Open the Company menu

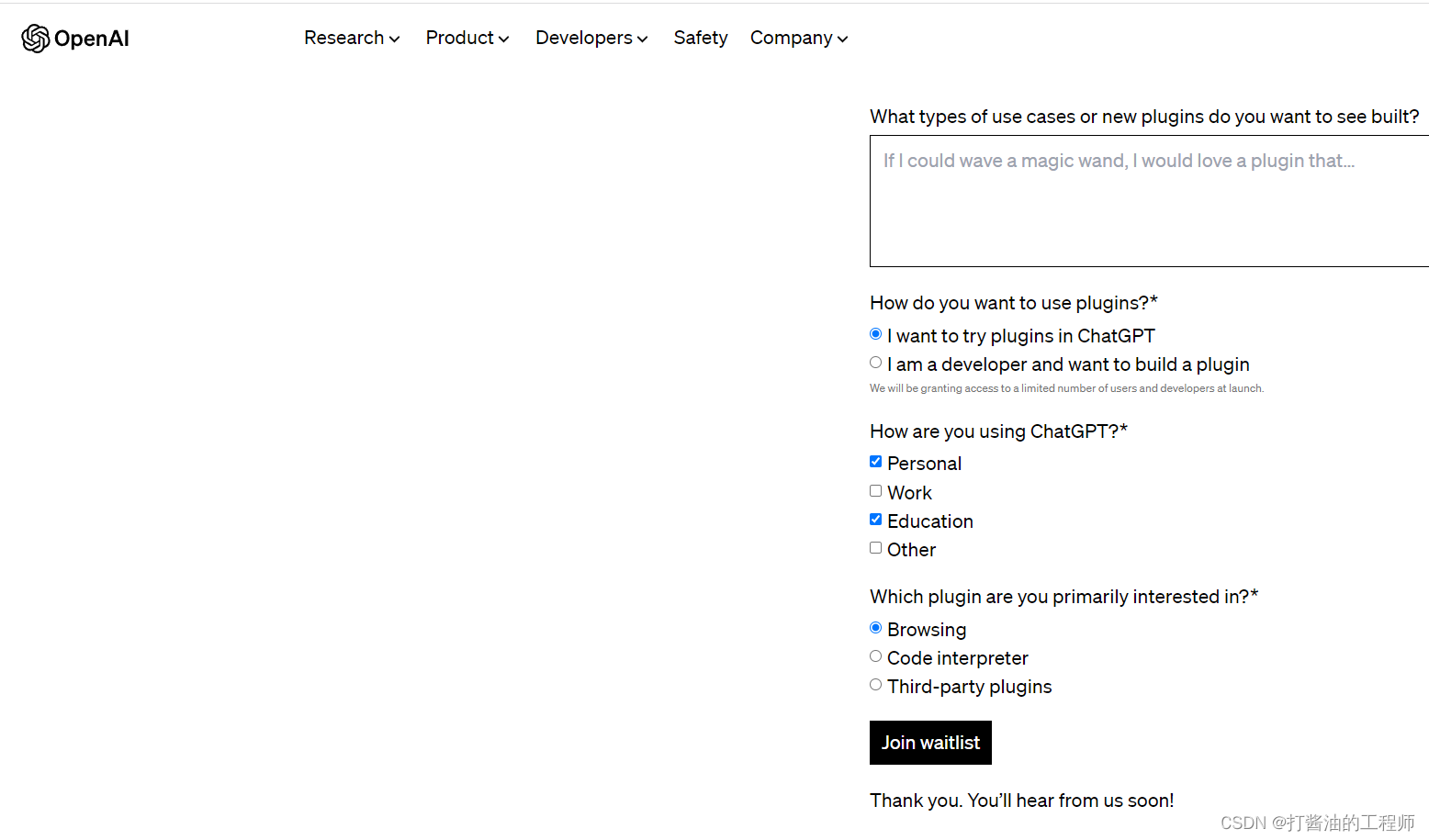pos(798,38)
